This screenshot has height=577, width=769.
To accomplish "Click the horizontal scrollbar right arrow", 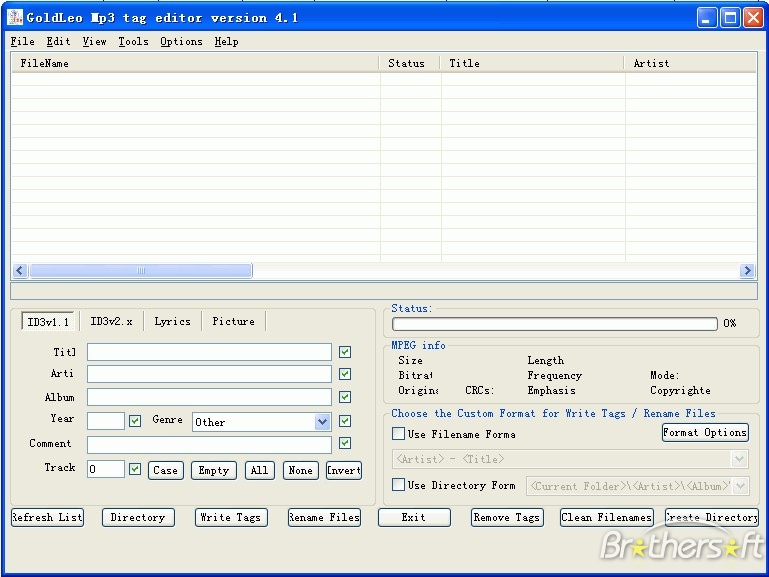I will [x=747, y=270].
